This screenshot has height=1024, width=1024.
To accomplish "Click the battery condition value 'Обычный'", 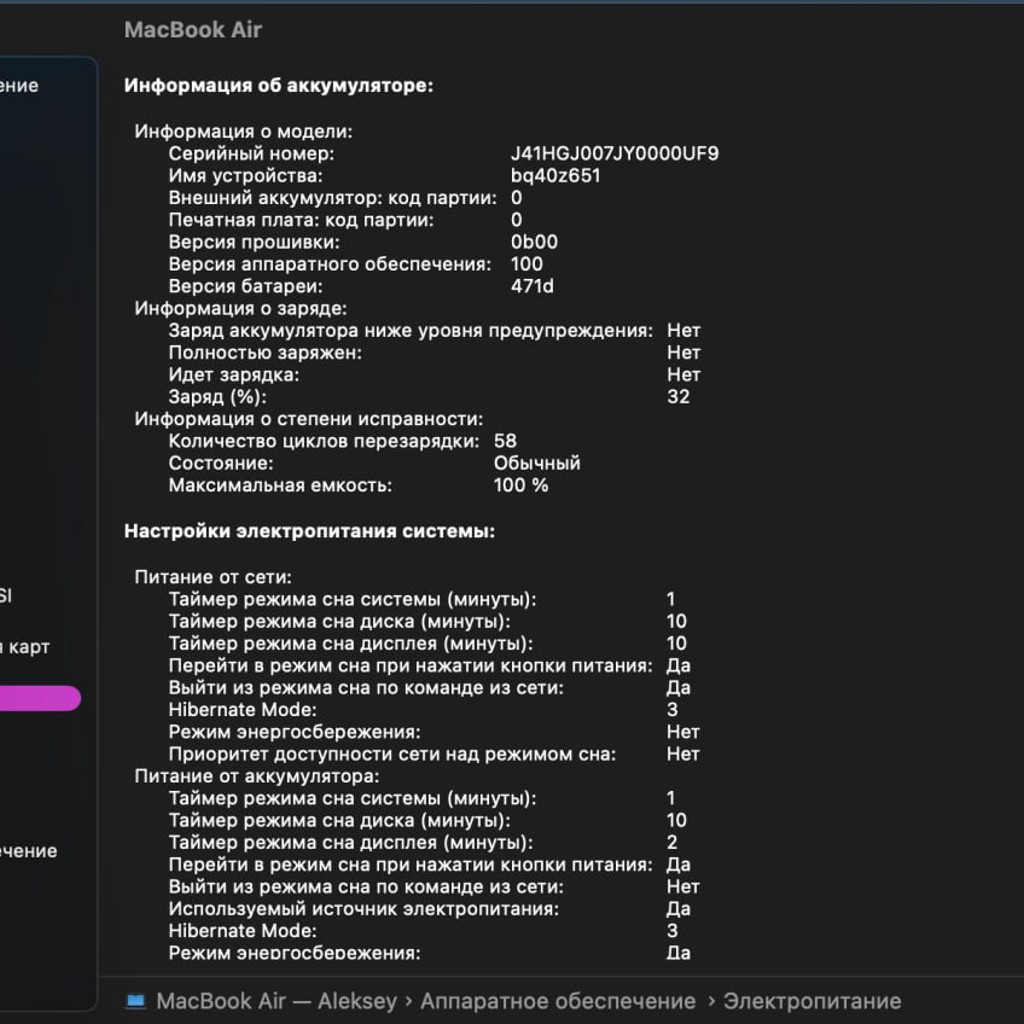I will tap(537, 463).
